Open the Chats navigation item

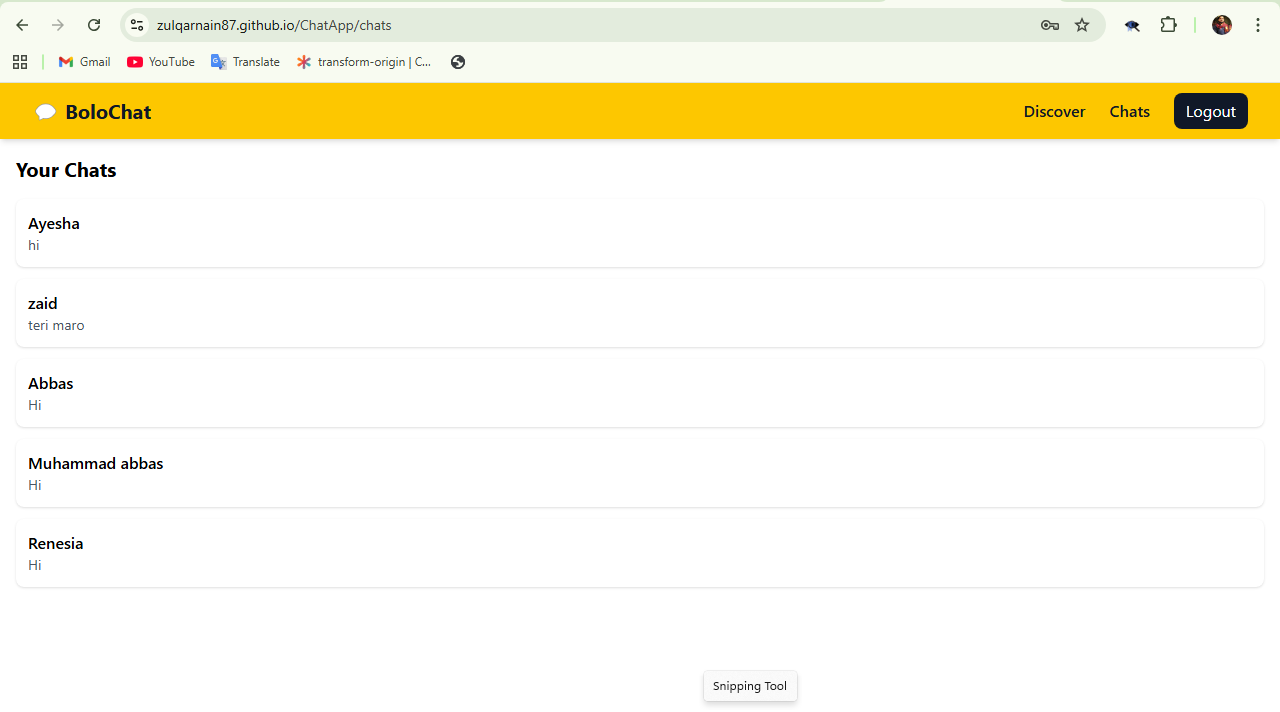(1129, 111)
